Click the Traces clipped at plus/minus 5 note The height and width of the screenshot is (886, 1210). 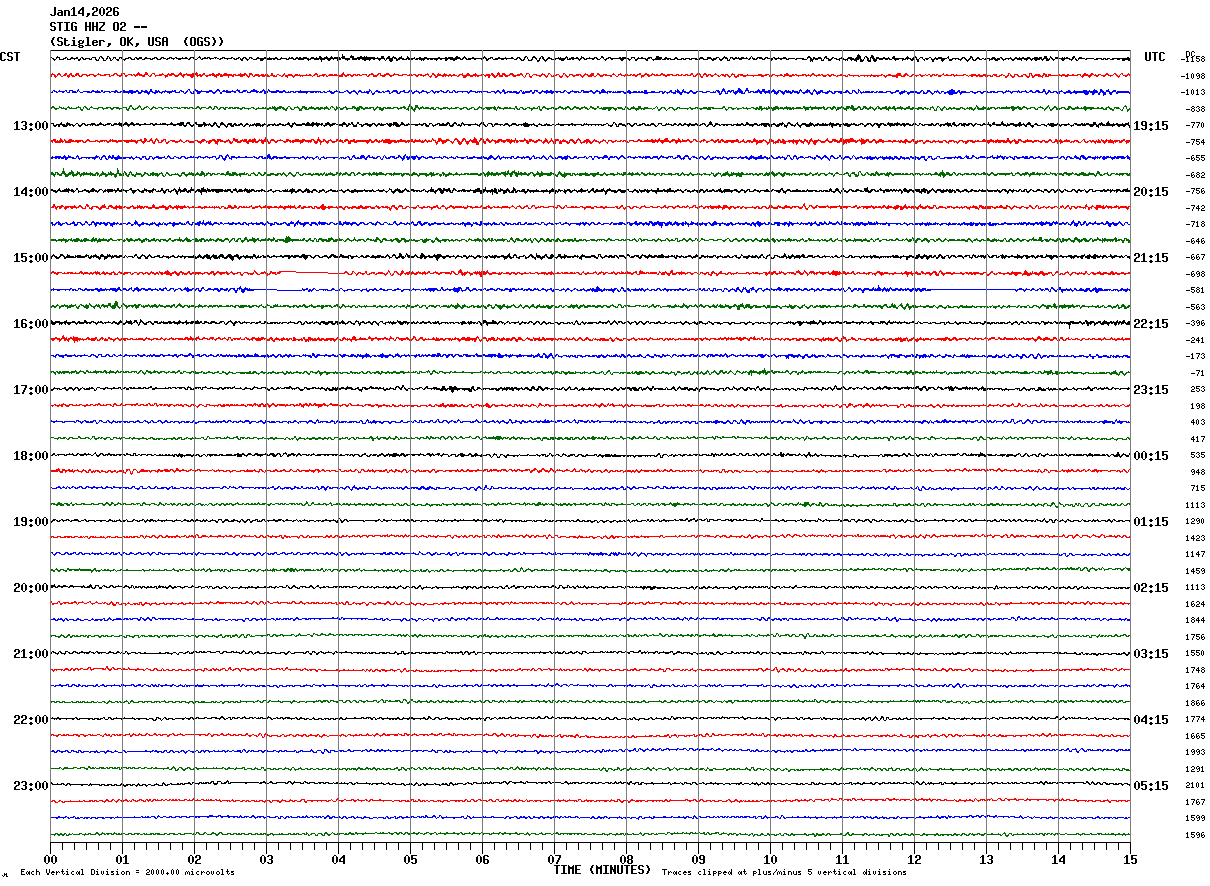784,872
